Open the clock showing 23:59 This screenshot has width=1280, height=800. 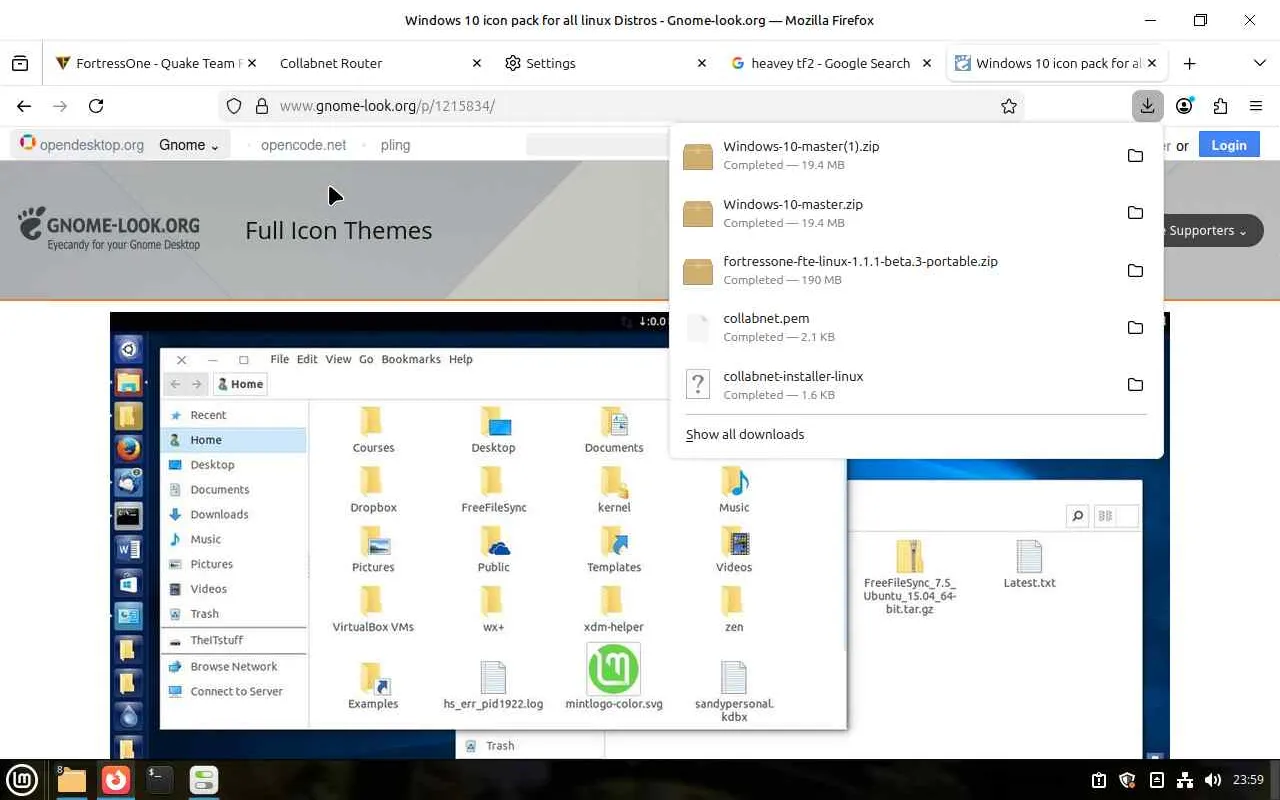click(x=1248, y=780)
